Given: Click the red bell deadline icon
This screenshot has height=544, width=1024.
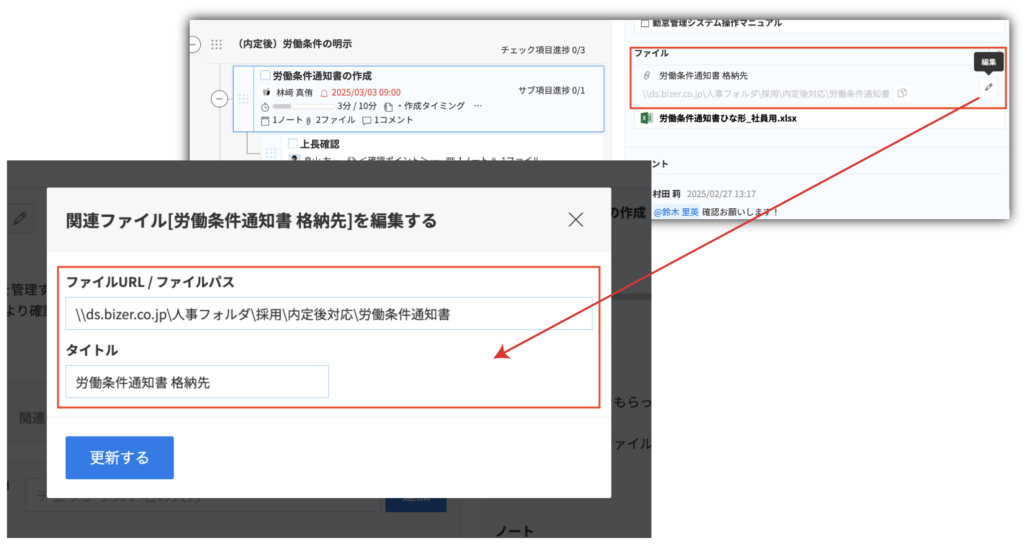Looking at the screenshot, I should (323, 91).
